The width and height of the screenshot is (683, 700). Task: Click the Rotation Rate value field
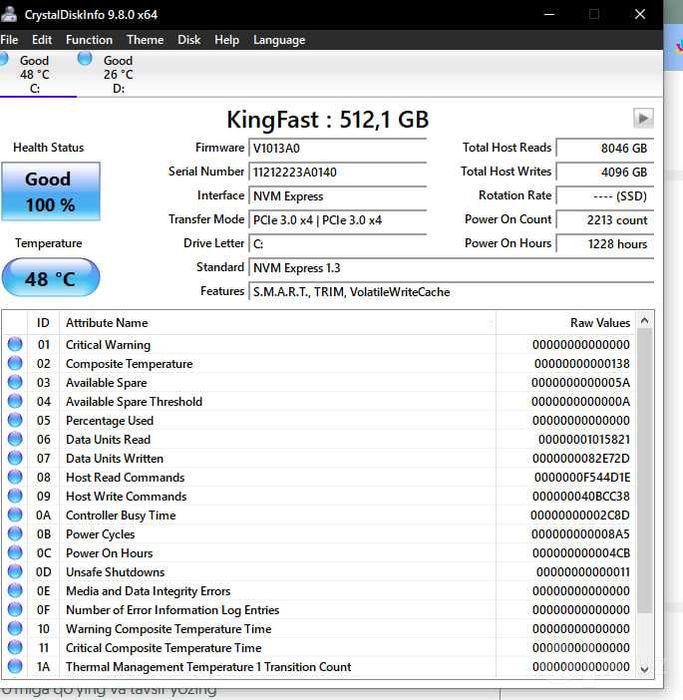[605, 196]
